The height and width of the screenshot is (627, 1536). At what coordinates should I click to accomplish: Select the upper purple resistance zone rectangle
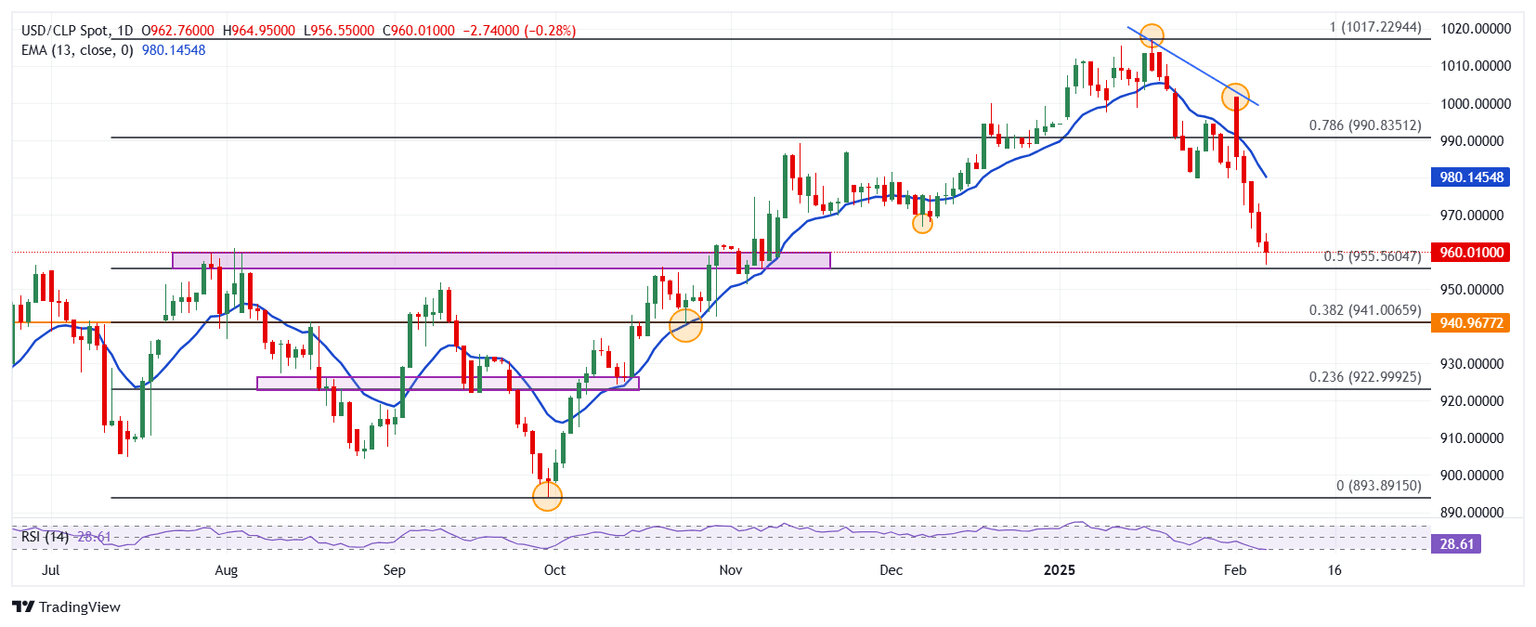pyautogui.click(x=500, y=260)
